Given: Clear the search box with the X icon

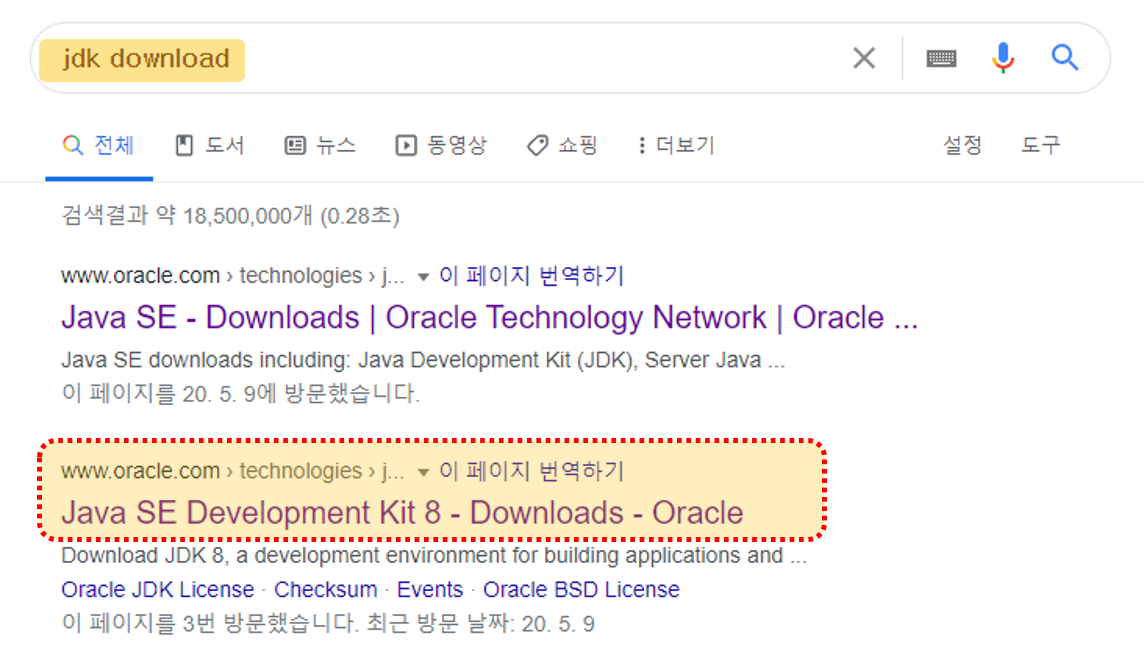Looking at the screenshot, I should coord(864,58).
